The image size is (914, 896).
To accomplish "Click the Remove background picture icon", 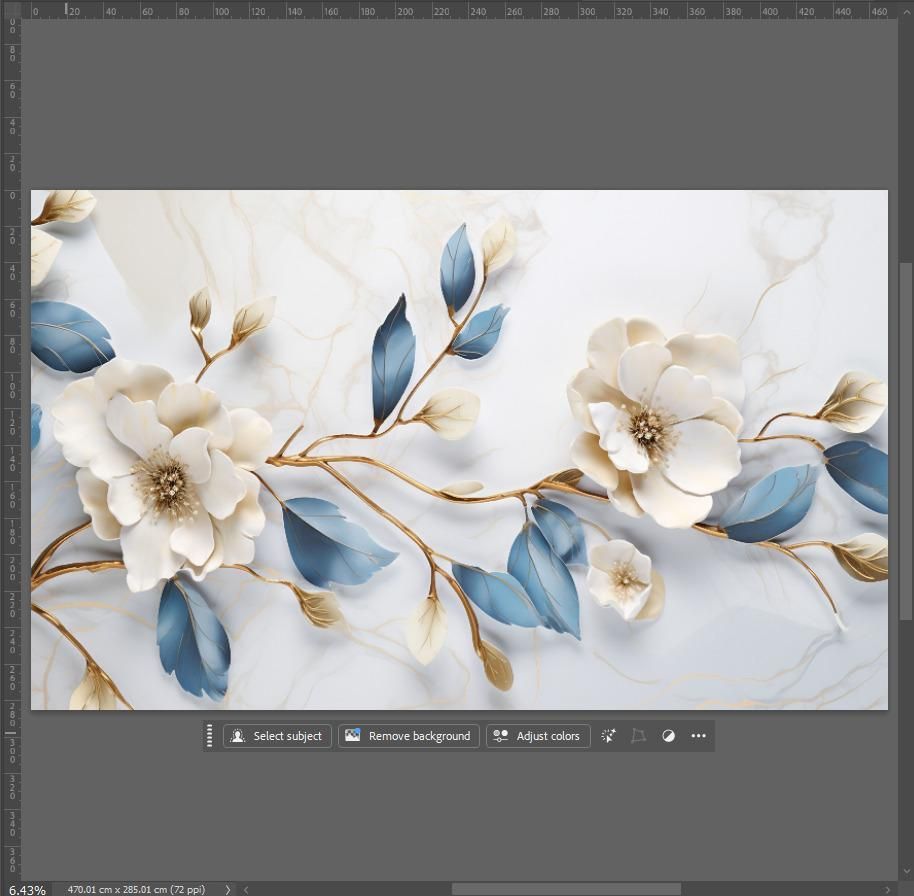I will 353,735.
